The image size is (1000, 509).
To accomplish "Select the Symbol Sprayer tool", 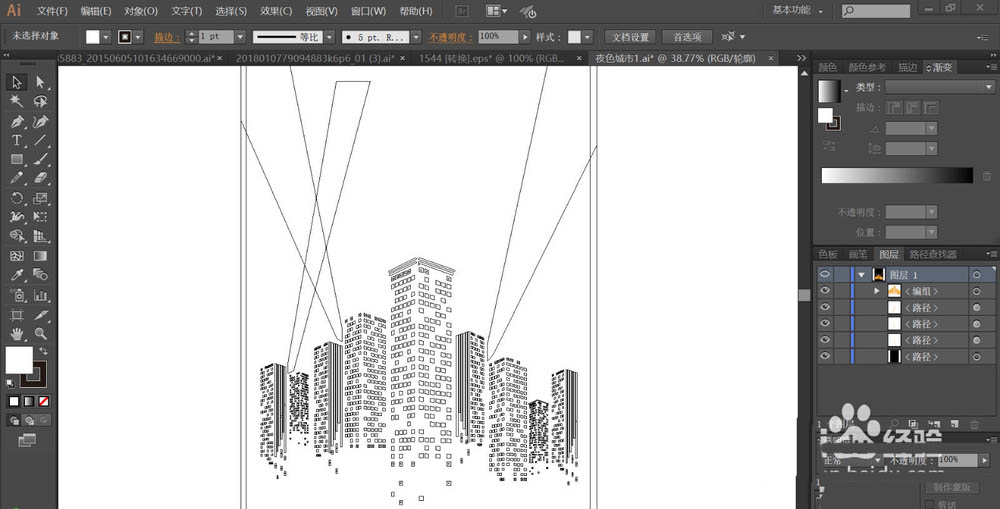I will click(x=17, y=295).
